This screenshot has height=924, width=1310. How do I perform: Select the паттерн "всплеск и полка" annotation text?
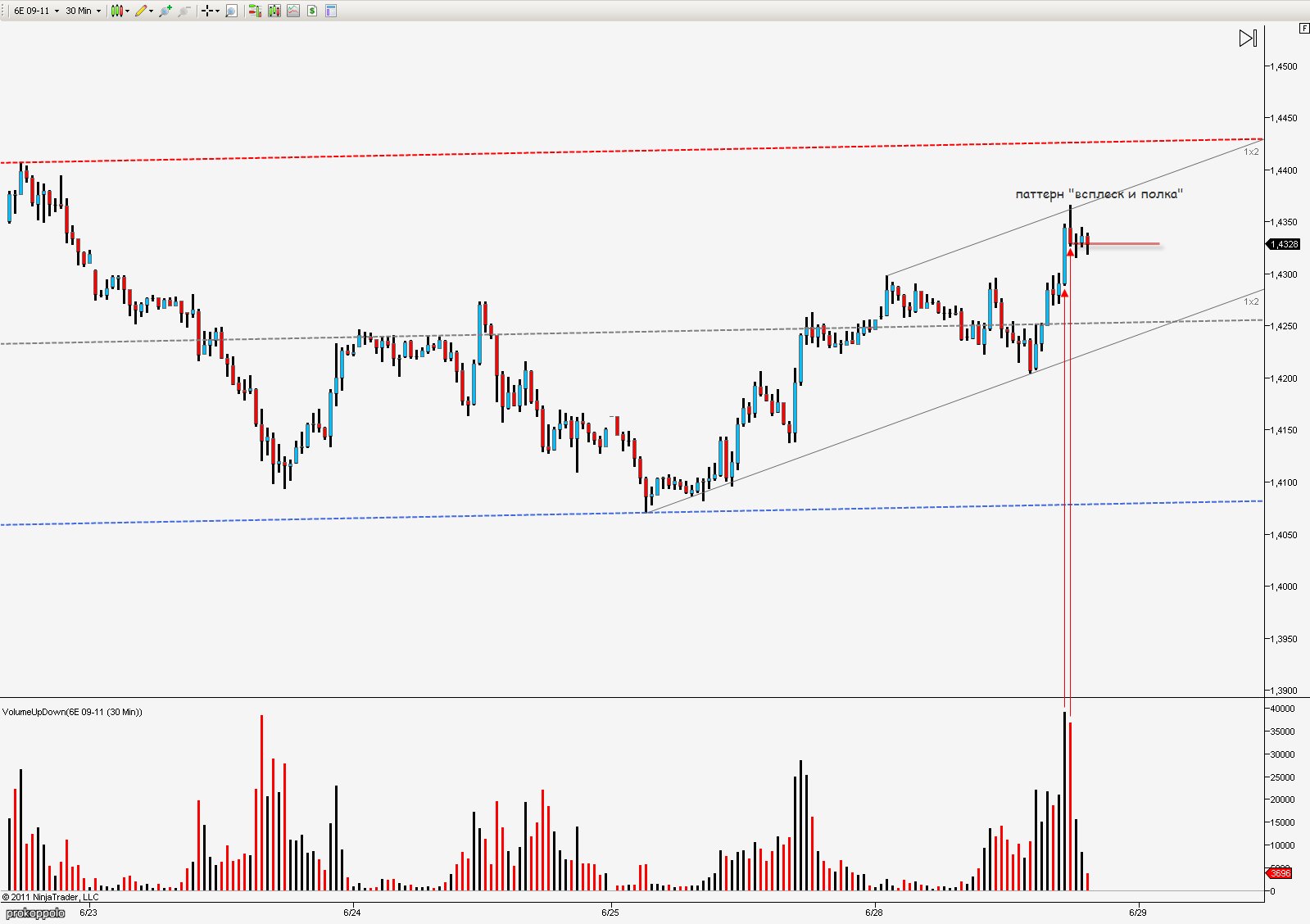[x=1099, y=194]
